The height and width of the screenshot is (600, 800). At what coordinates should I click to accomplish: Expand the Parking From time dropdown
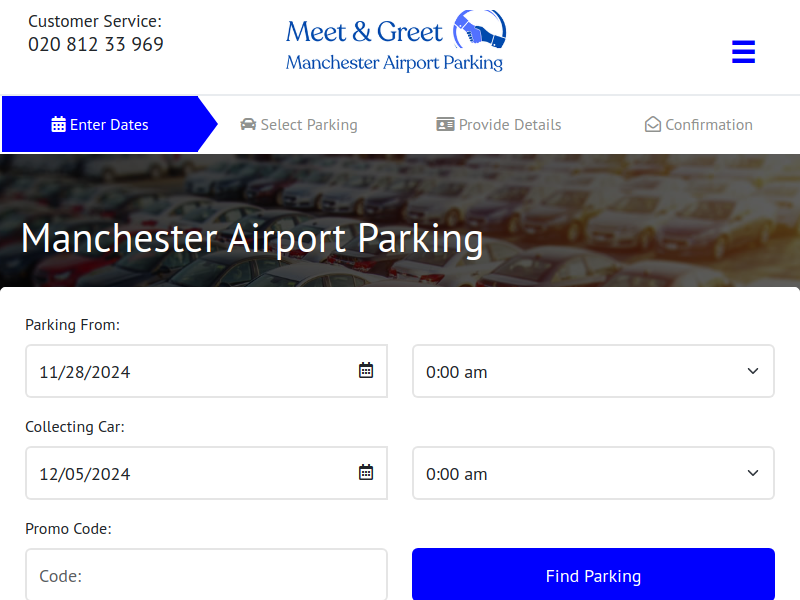point(593,371)
